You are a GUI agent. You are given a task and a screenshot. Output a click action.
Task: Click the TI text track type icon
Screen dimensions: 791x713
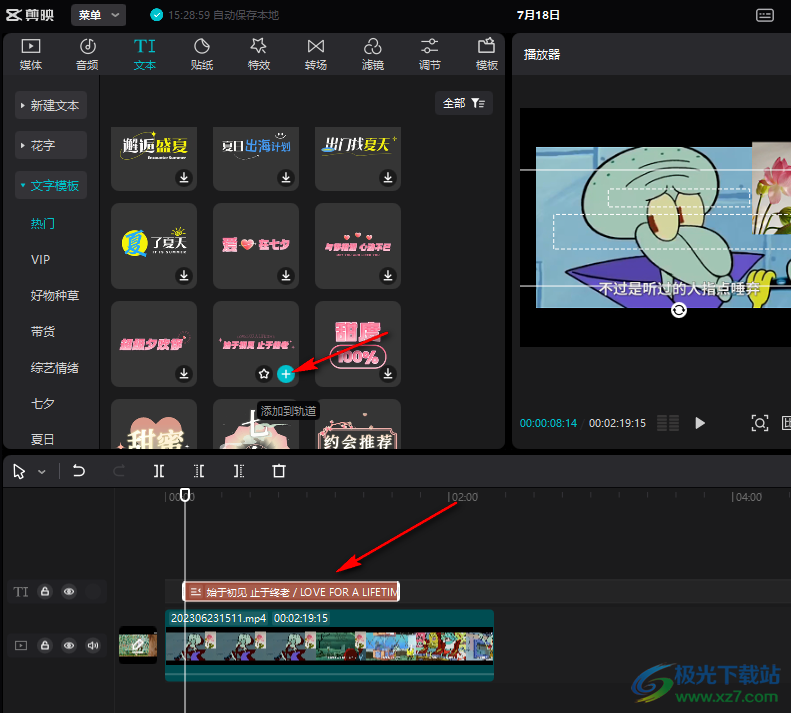click(21, 592)
